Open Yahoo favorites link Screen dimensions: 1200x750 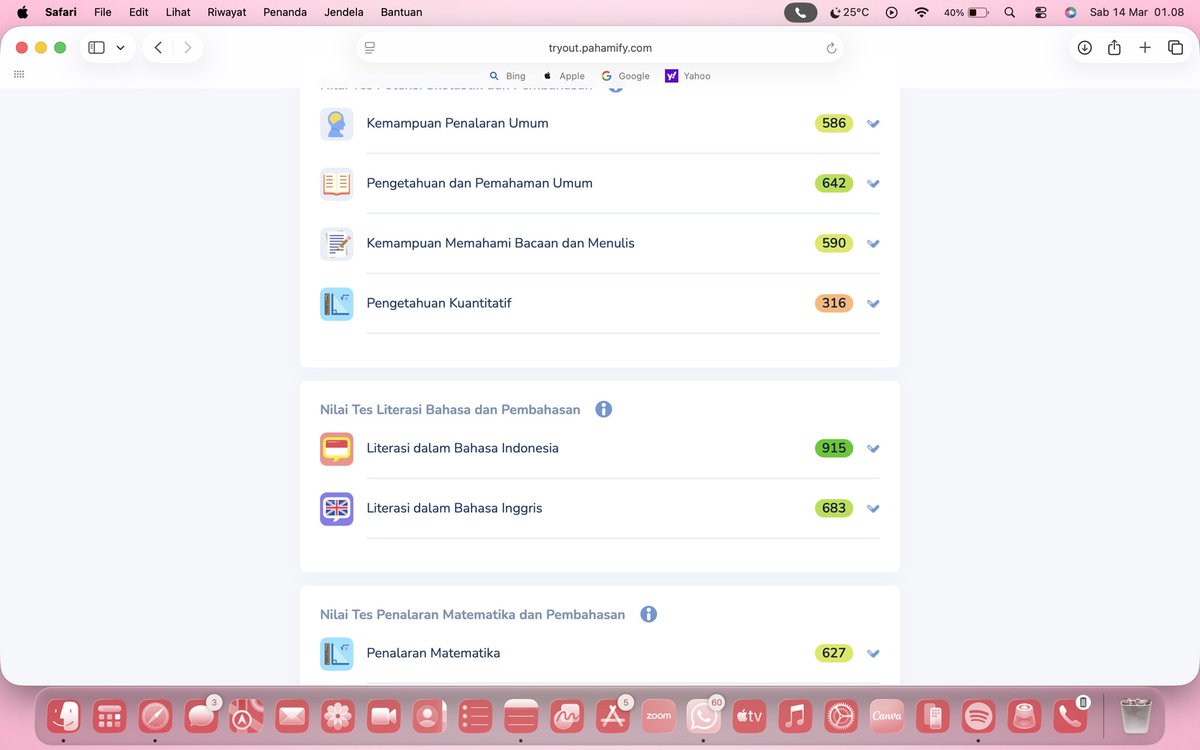[x=688, y=76]
